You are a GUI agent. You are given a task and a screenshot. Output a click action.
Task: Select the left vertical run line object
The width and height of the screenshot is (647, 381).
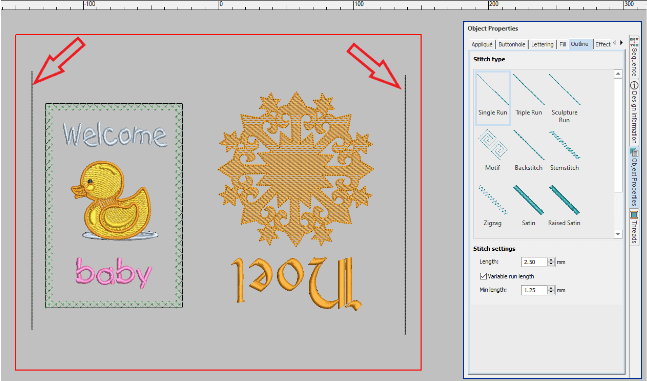(x=32, y=200)
